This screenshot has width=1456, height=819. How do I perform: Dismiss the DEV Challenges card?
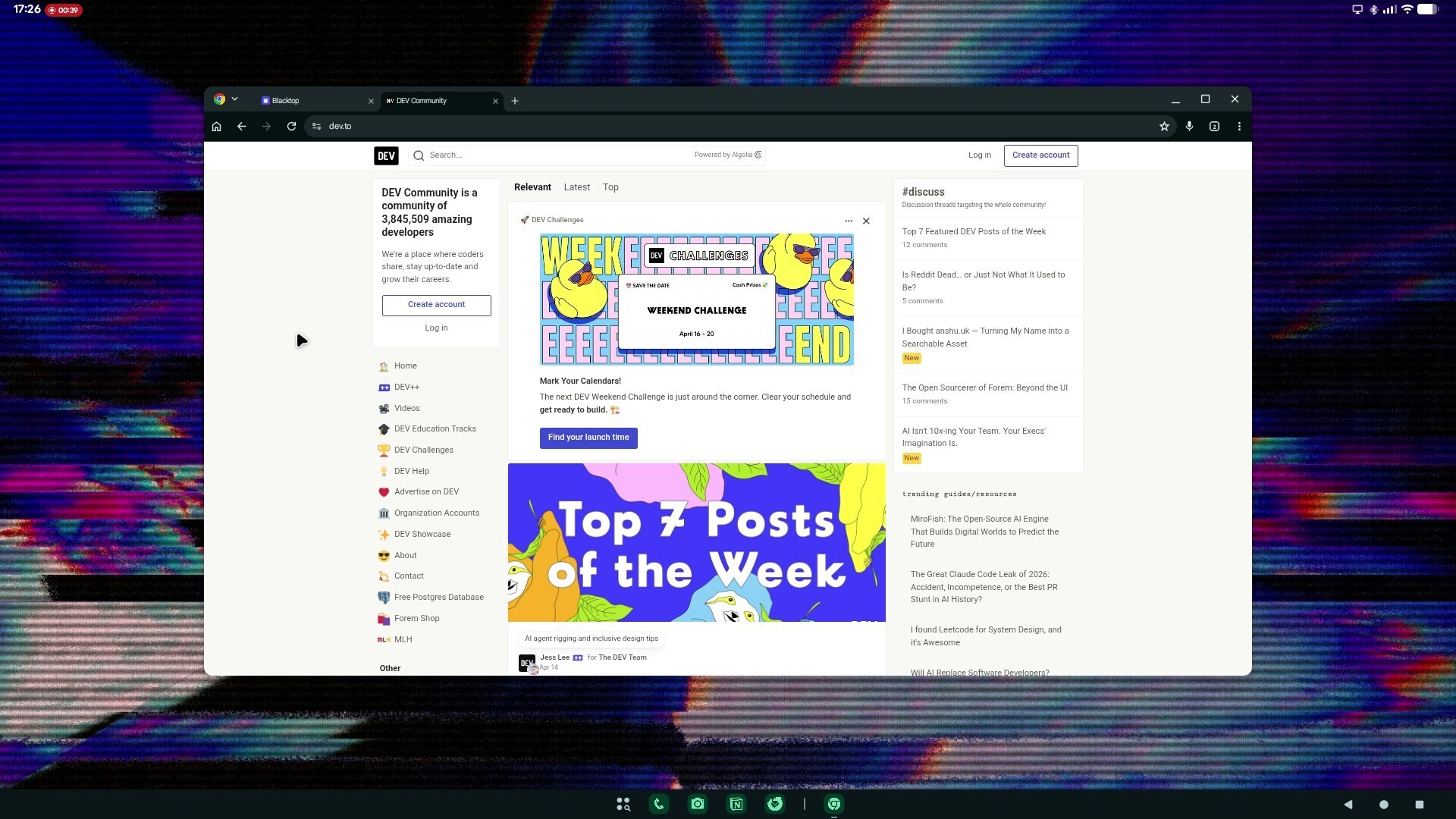click(866, 221)
